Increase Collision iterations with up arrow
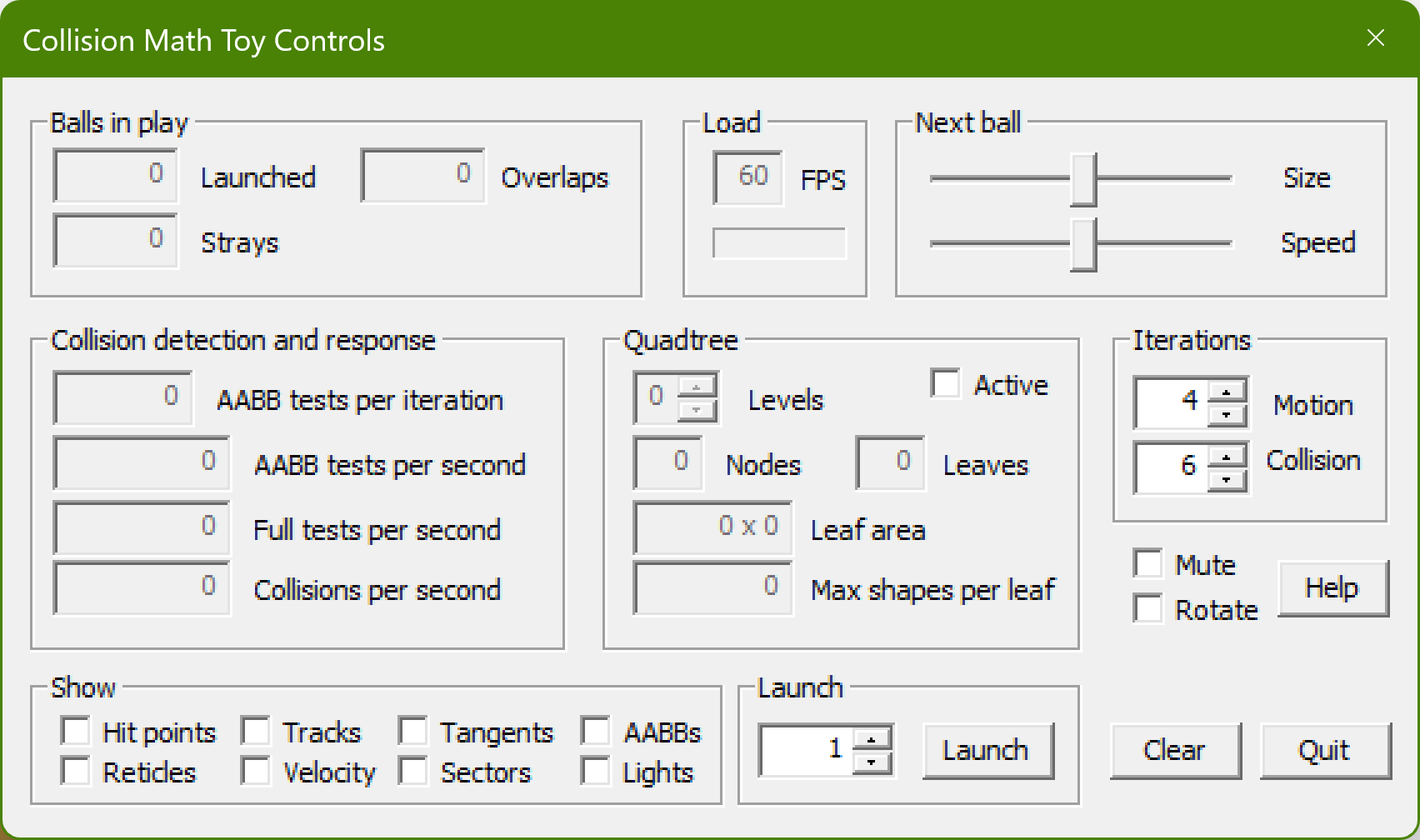This screenshot has height=840, width=1420. click(1227, 456)
